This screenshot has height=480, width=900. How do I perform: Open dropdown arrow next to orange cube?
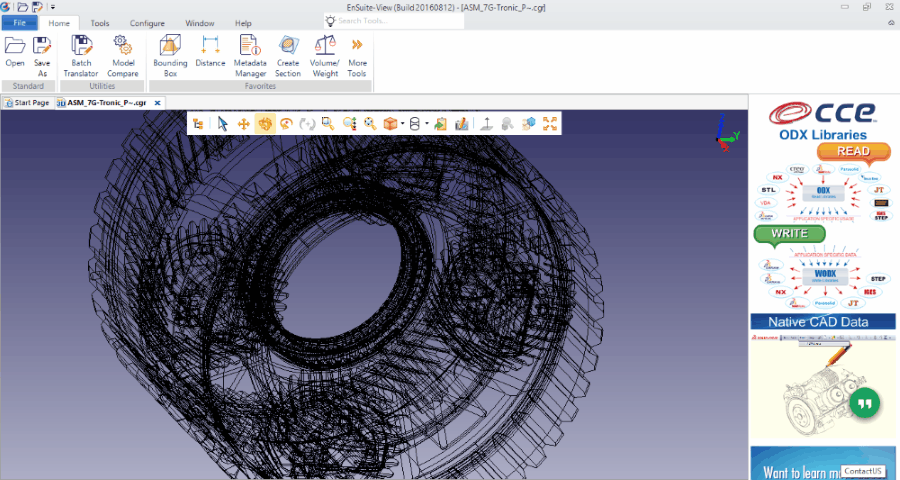pos(402,124)
